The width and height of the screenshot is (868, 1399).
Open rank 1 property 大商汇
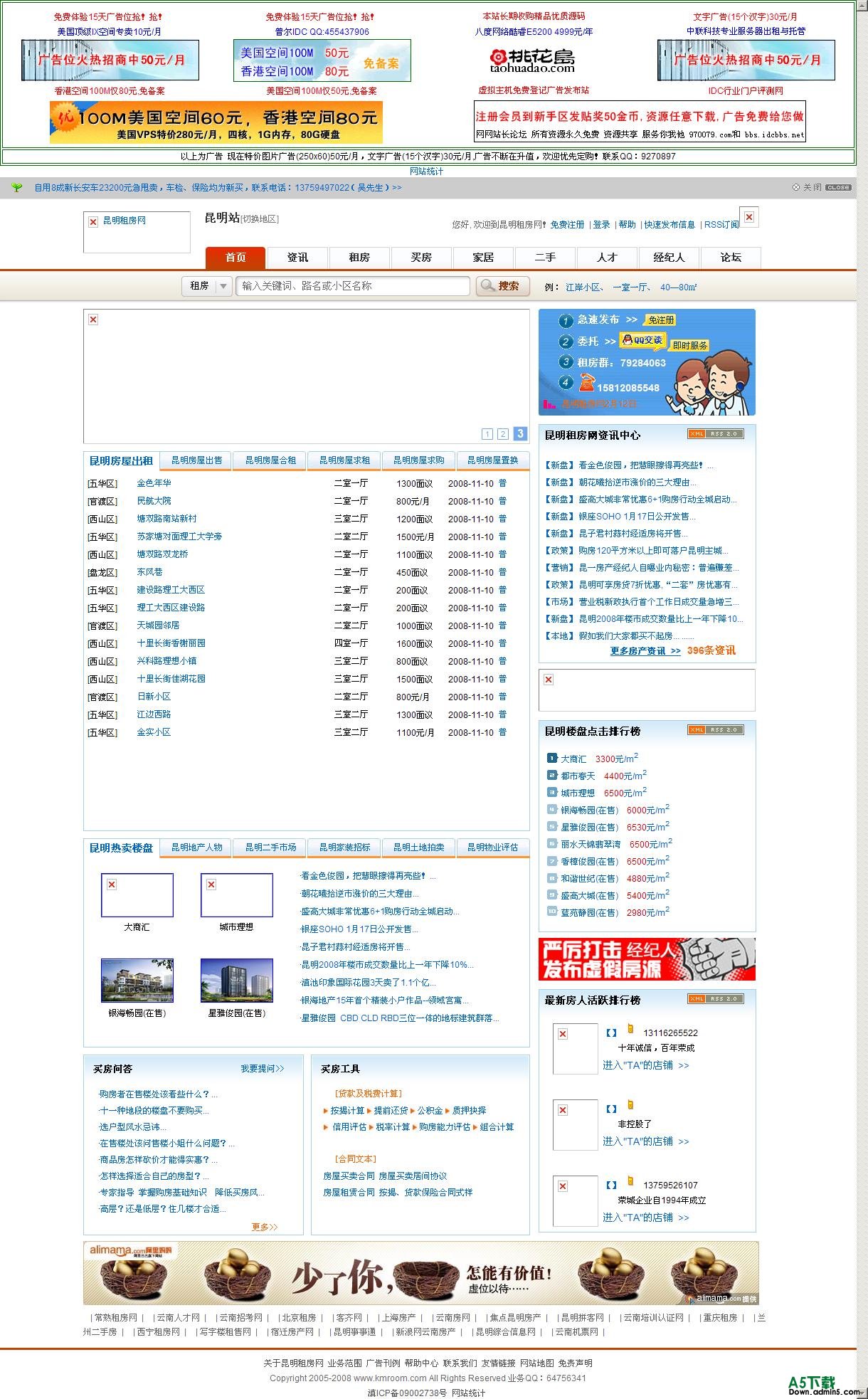point(573,759)
